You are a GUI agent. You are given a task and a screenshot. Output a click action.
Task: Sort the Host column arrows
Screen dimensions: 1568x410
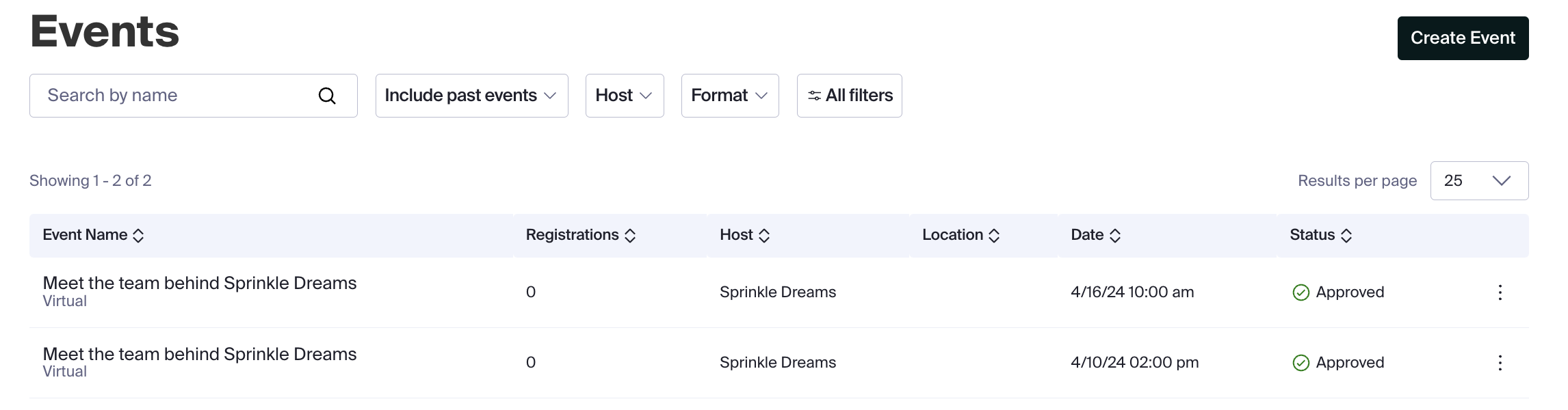coord(764,236)
